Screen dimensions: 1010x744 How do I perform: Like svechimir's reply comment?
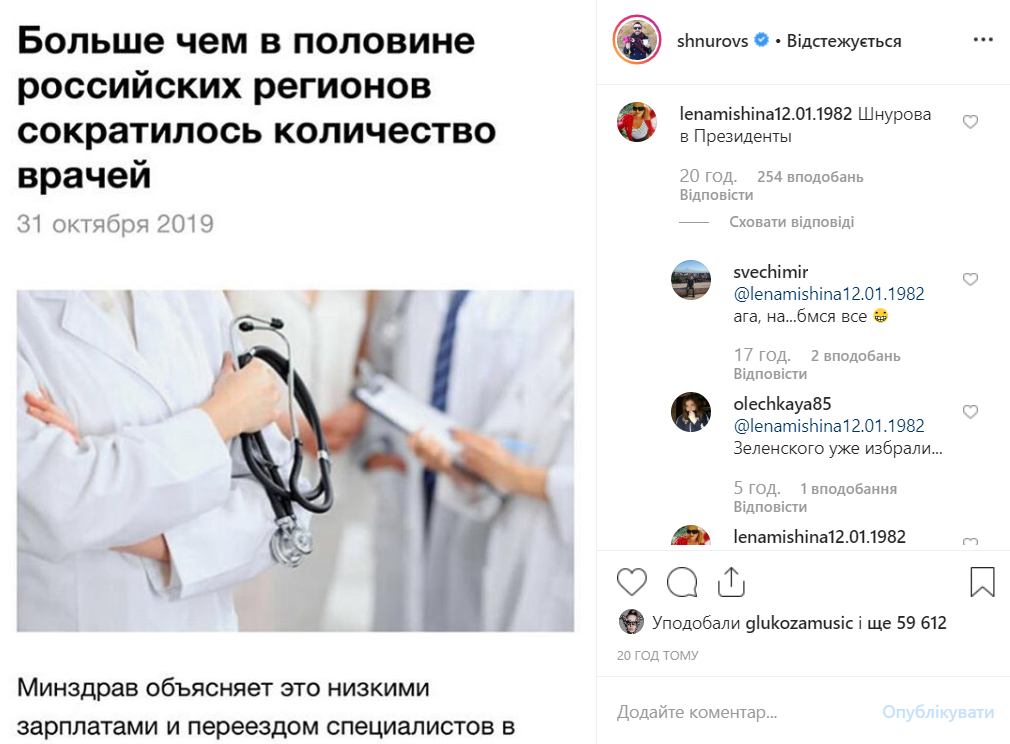[x=970, y=279]
